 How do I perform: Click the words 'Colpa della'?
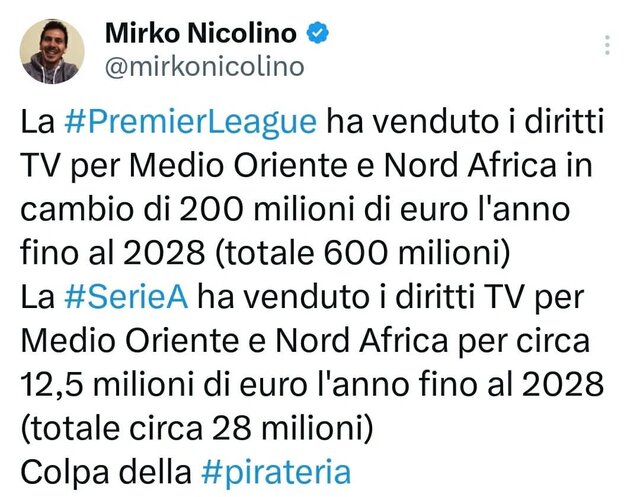tap(106, 473)
